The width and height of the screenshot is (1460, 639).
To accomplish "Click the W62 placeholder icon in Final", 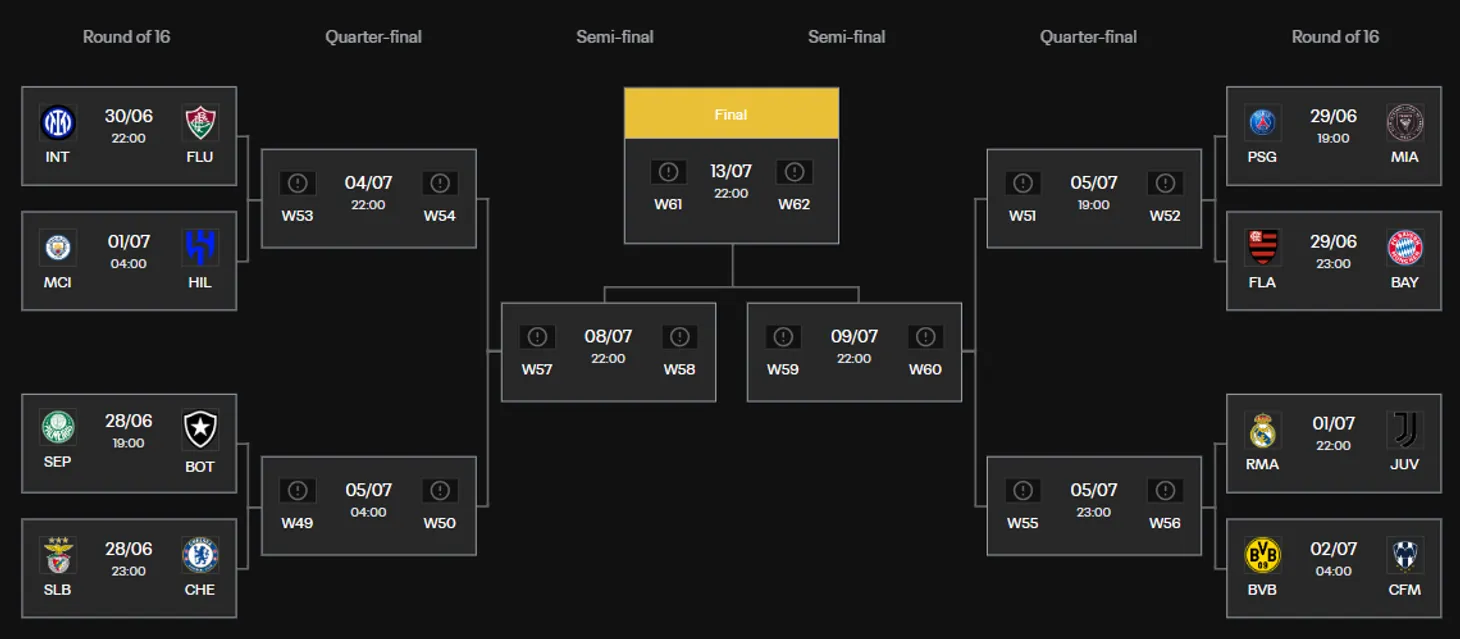I will 794,172.
